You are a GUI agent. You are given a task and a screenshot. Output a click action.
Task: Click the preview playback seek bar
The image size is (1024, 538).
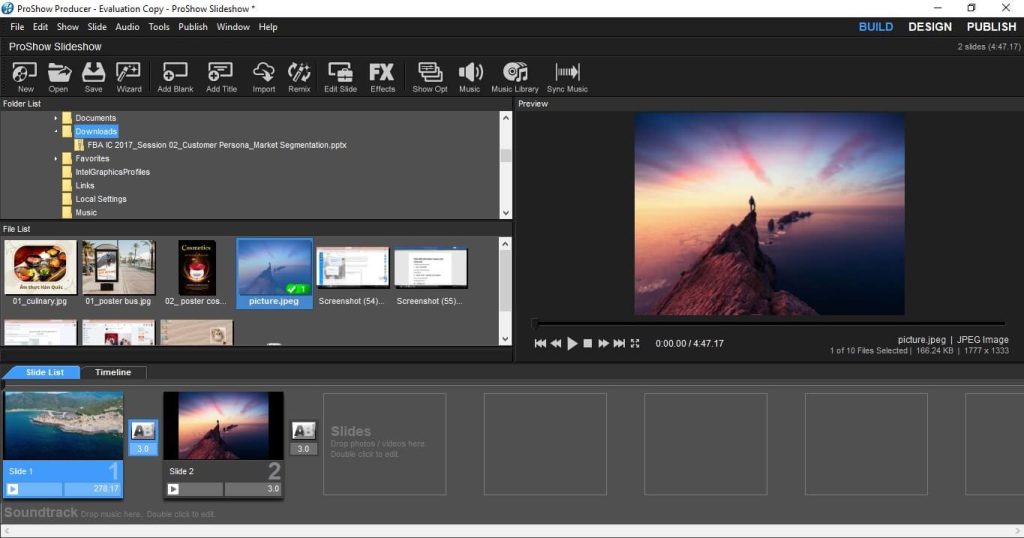pyautogui.click(x=770, y=323)
